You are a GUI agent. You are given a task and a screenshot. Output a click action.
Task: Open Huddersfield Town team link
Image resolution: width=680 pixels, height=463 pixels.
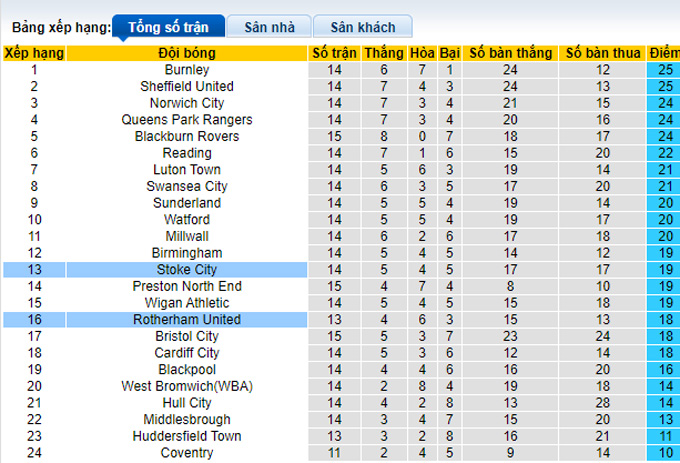coord(187,436)
